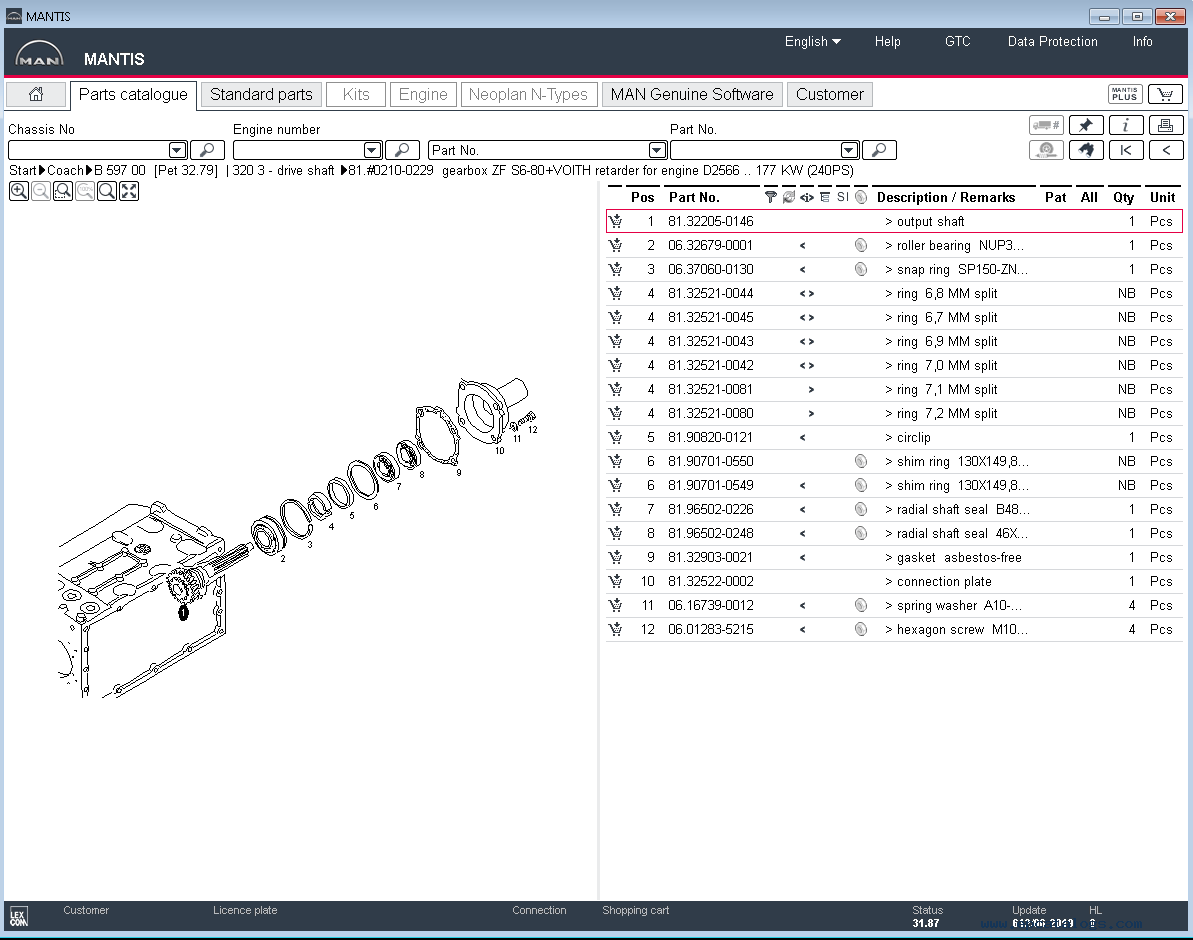Image resolution: width=1193 pixels, height=940 pixels.
Task: Select the radial shaft seal 81.96502-0226 row
Action: click(894, 509)
